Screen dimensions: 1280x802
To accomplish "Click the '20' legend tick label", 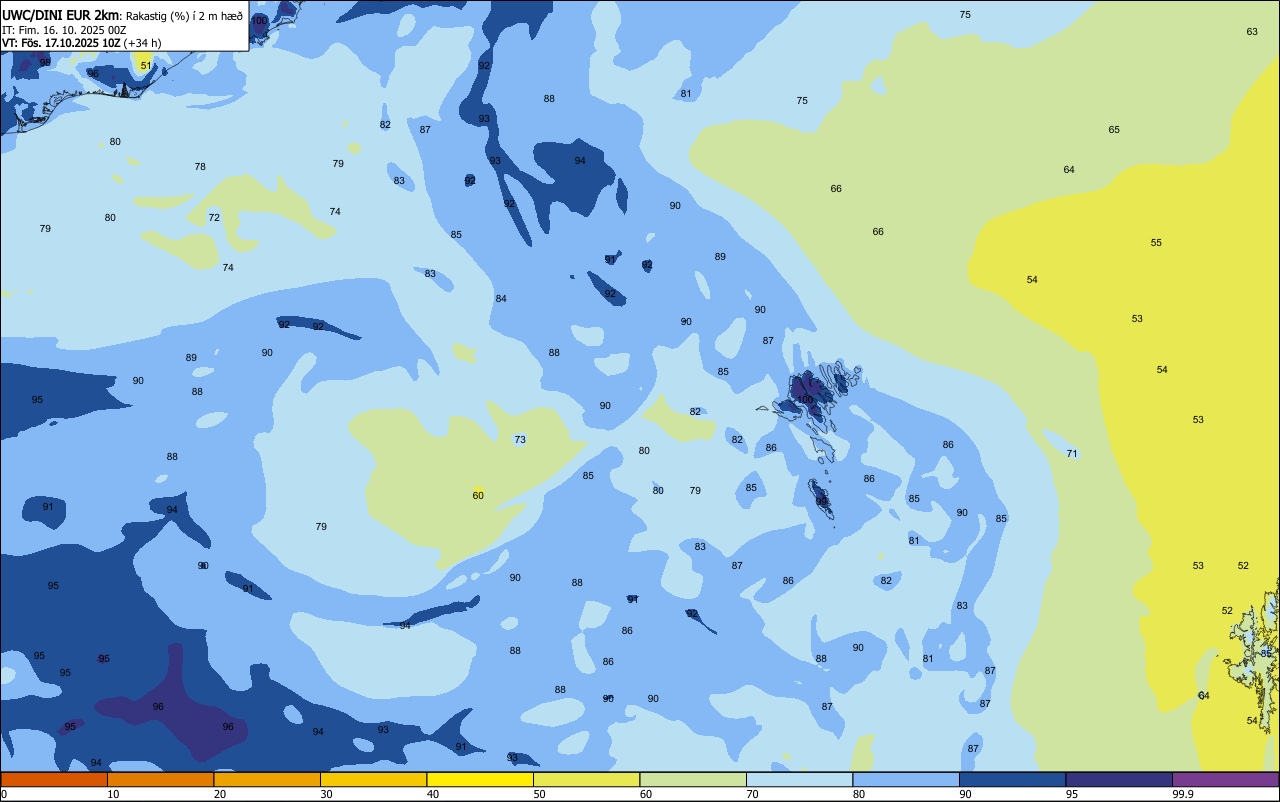I will click(219, 794).
